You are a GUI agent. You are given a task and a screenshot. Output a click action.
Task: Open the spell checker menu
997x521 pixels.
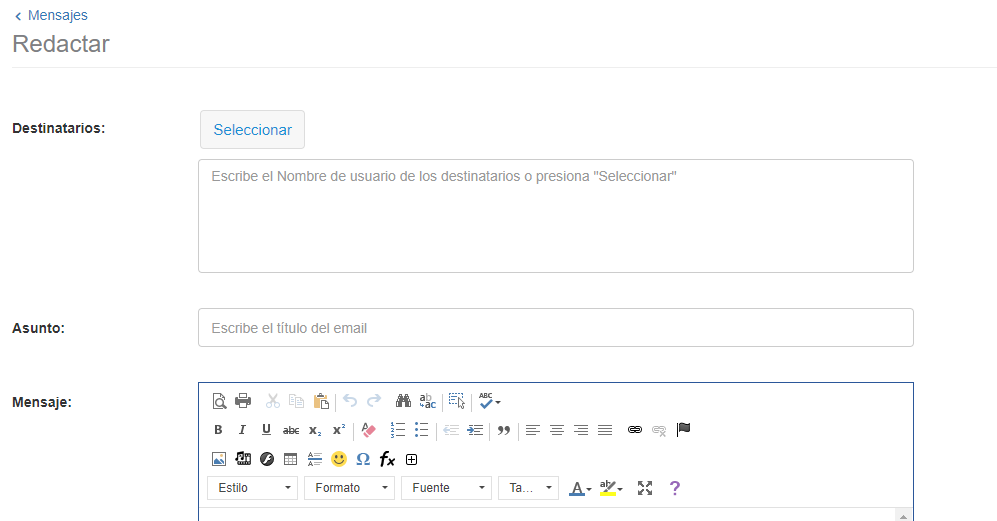pos(489,401)
